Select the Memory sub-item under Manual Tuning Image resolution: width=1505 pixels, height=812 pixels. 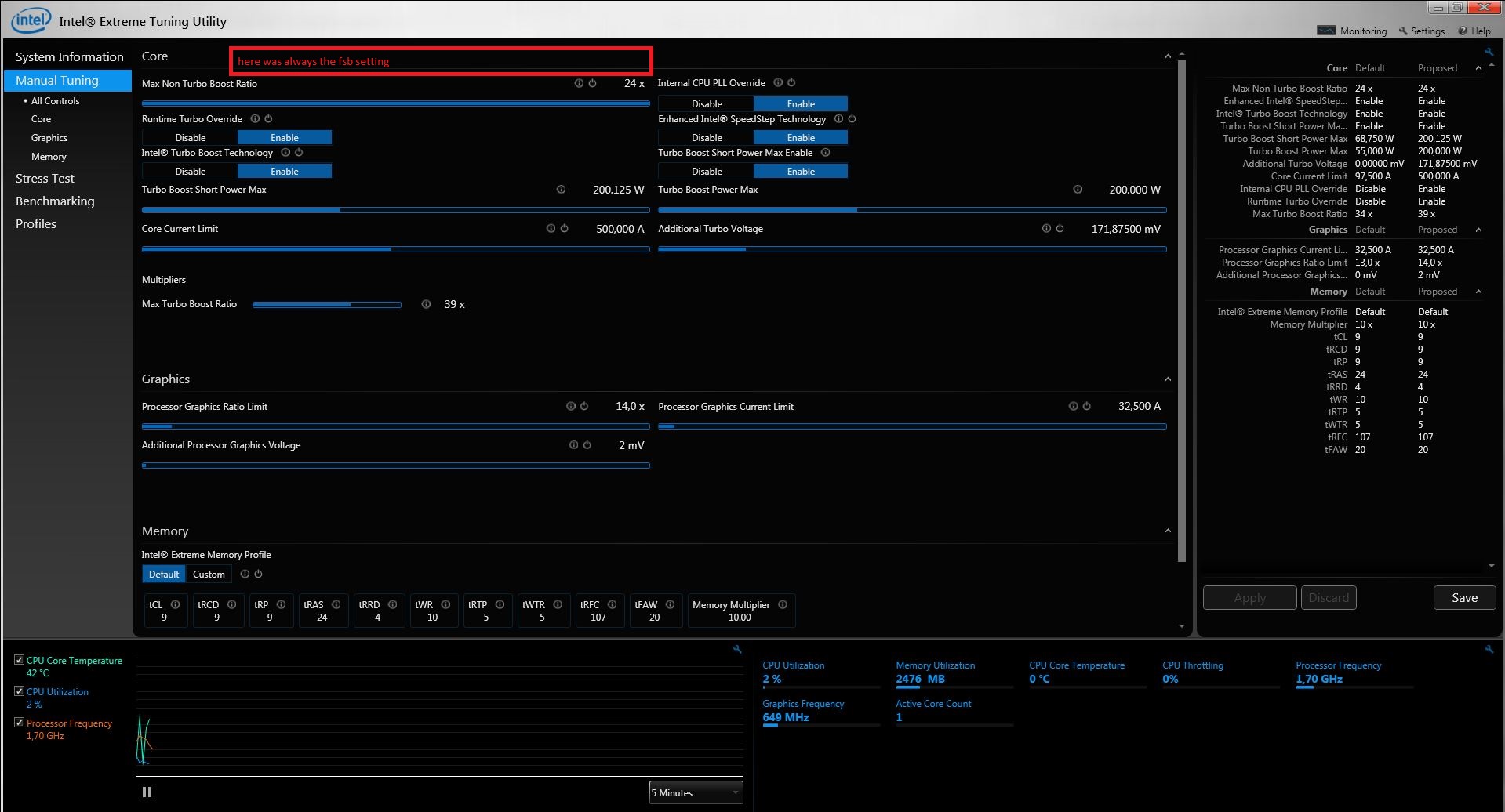tap(49, 157)
